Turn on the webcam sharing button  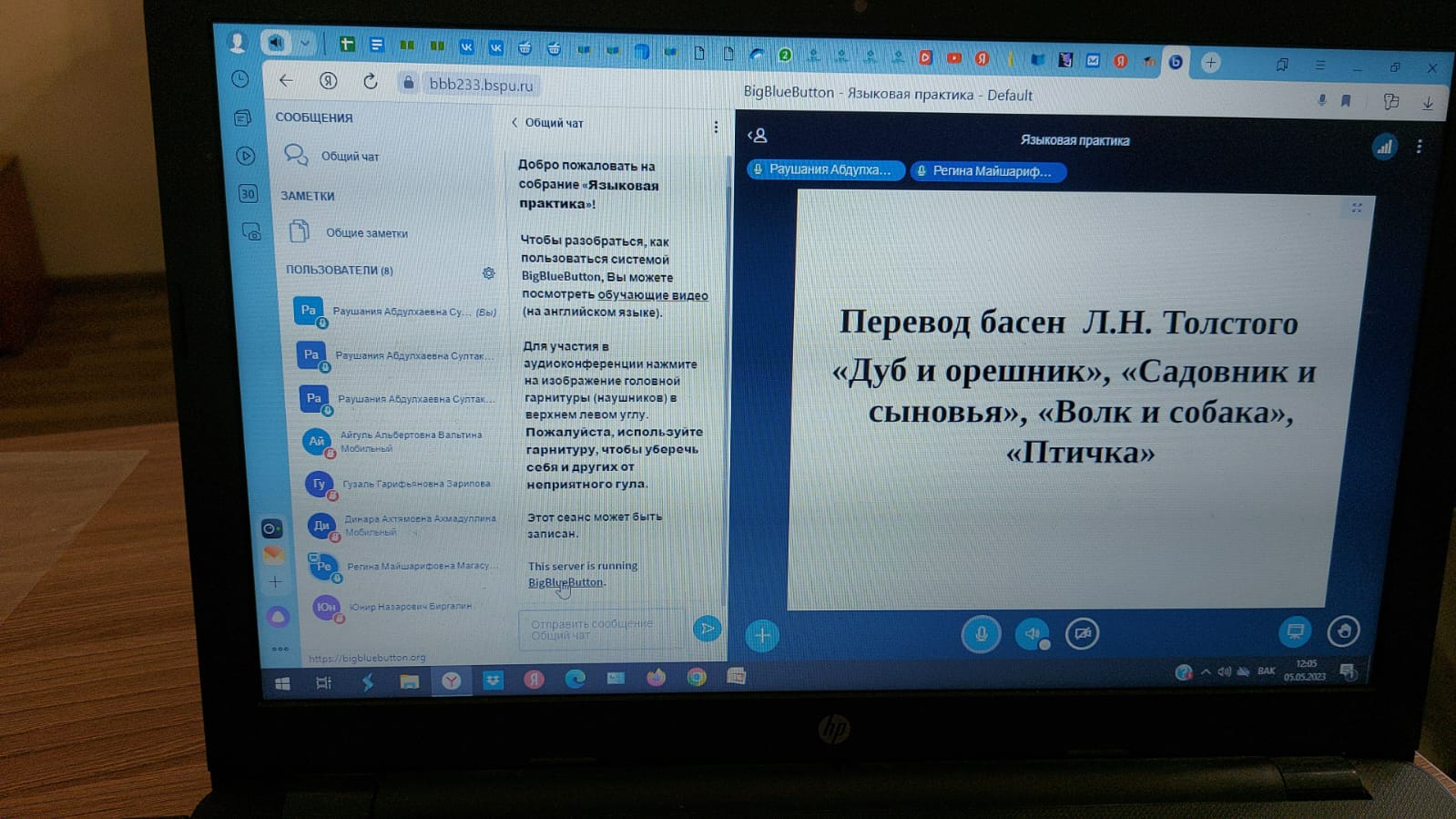click(x=1082, y=633)
